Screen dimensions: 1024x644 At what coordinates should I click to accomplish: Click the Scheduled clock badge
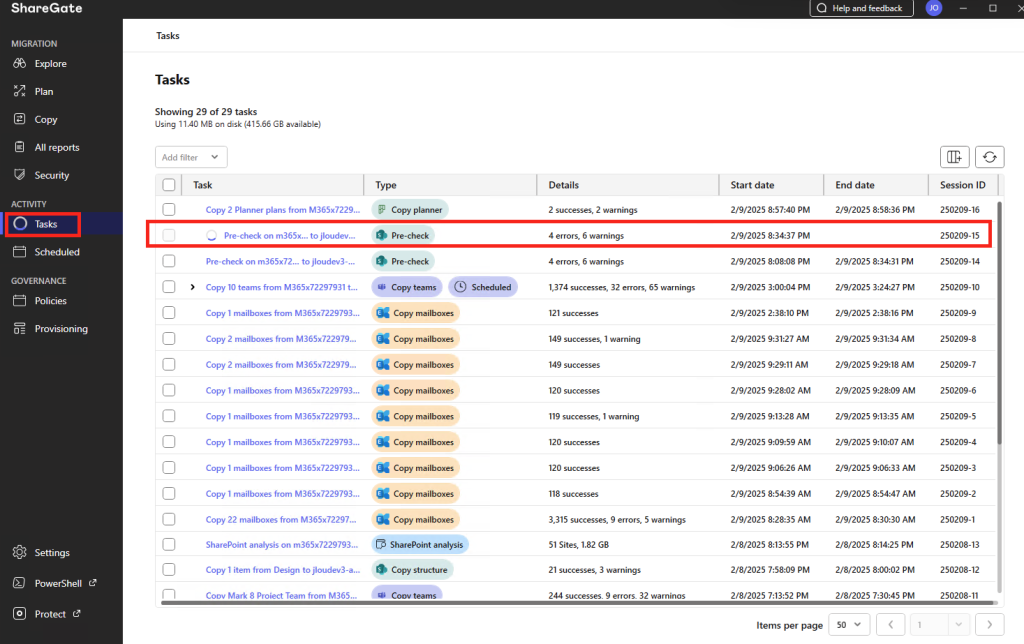point(483,287)
